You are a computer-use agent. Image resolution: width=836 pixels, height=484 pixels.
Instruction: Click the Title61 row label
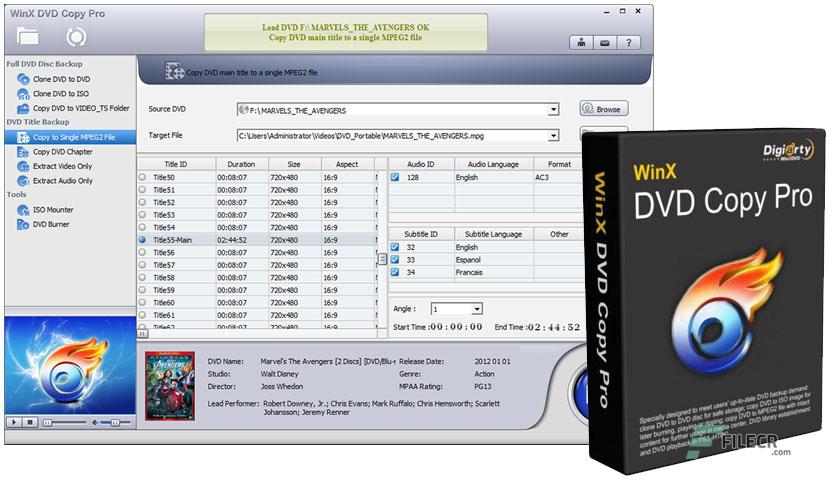coord(164,315)
